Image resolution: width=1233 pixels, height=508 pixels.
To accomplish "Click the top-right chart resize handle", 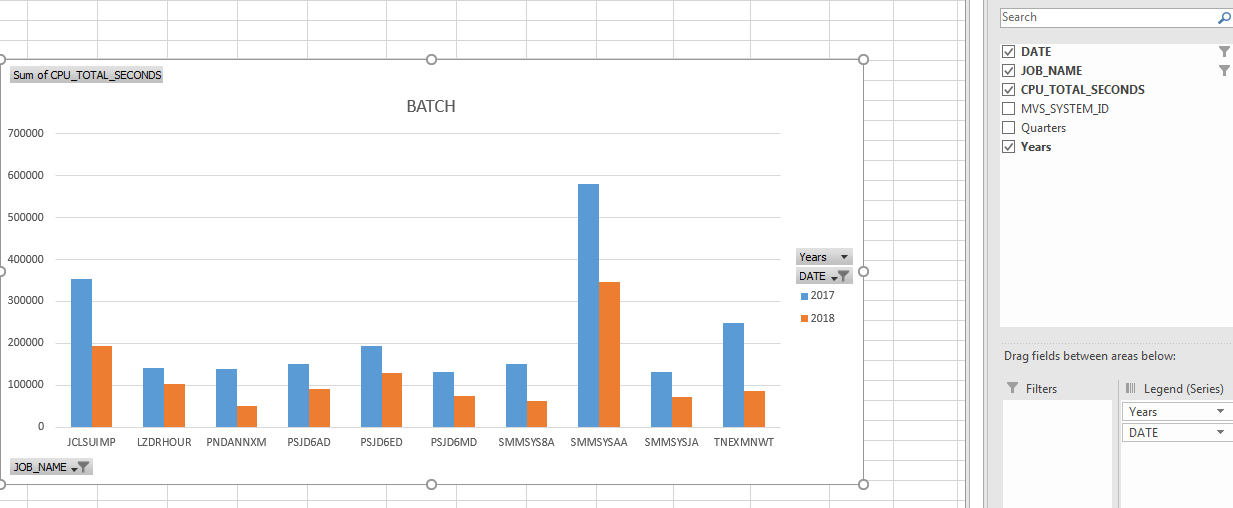I will [864, 60].
